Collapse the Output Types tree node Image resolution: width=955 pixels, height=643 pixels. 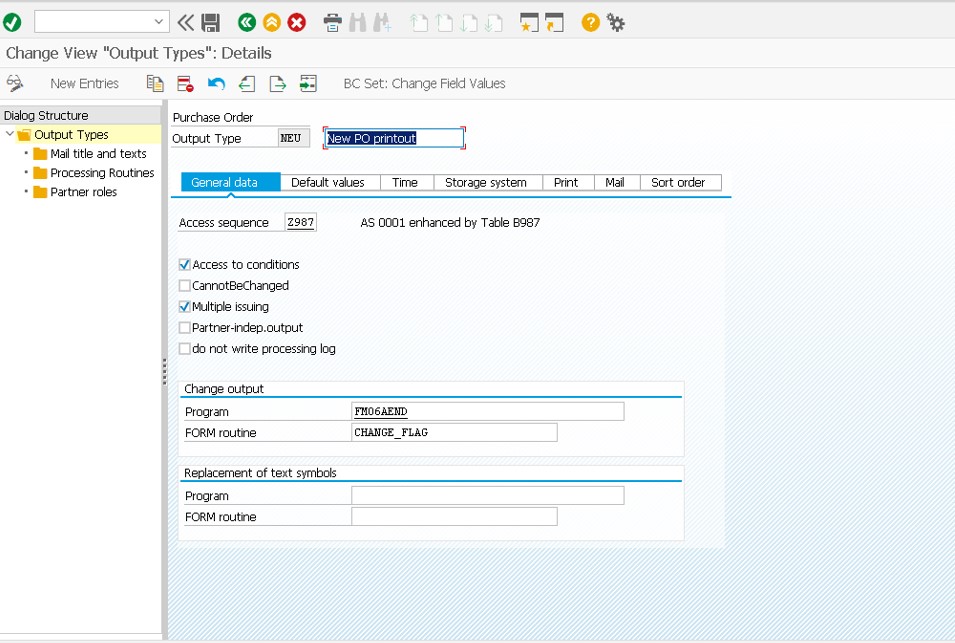9,134
